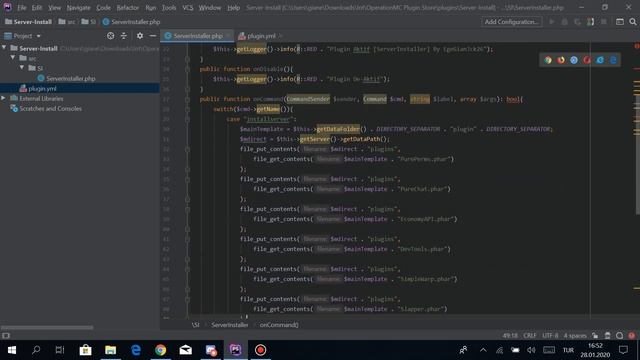Open the Refactor menu
This screenshot has height=360, width=640.
pos(128,7)
